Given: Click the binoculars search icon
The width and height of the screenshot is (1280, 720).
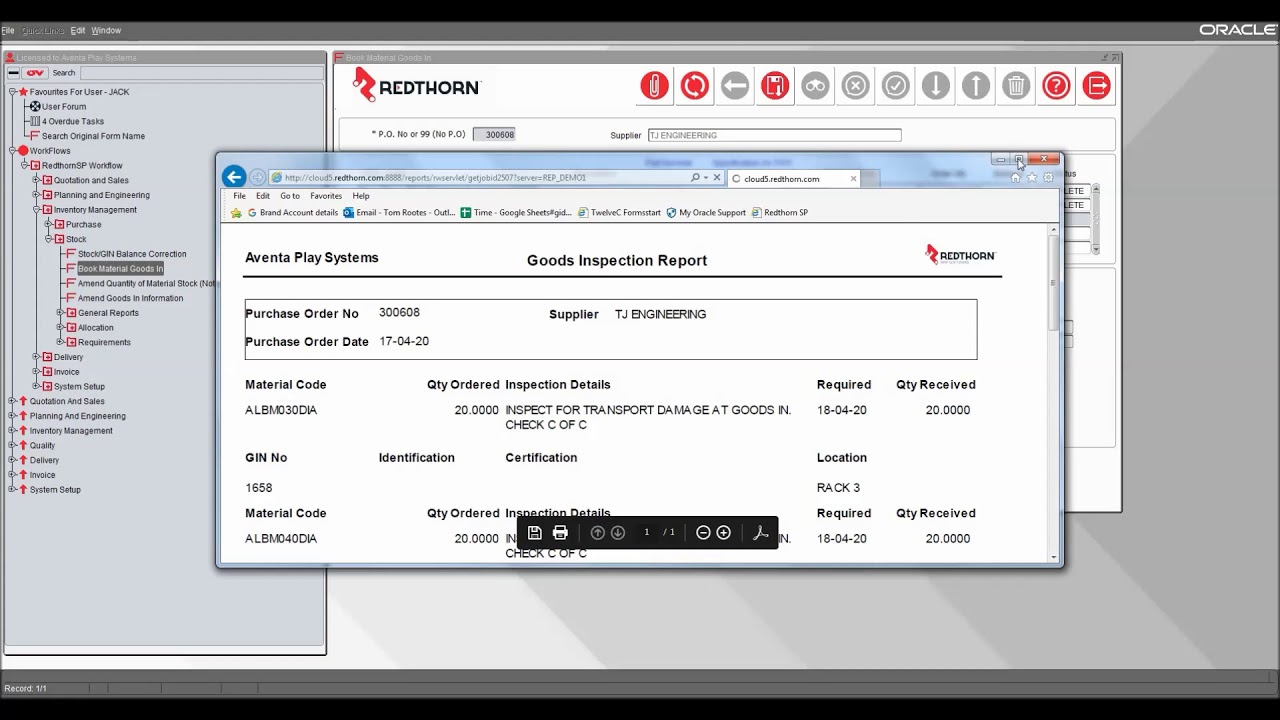Looking at the screenshot, I should pyautogui.click(x=815, y=86).
